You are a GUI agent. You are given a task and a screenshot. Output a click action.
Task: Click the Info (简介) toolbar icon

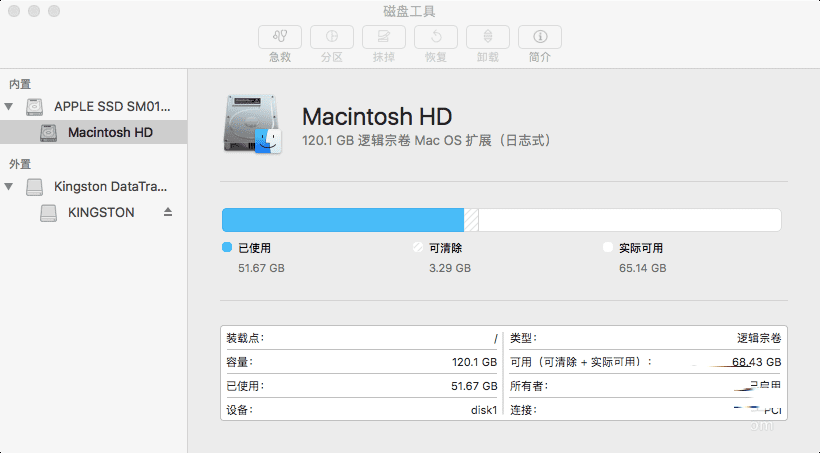[x=540, y=37]
